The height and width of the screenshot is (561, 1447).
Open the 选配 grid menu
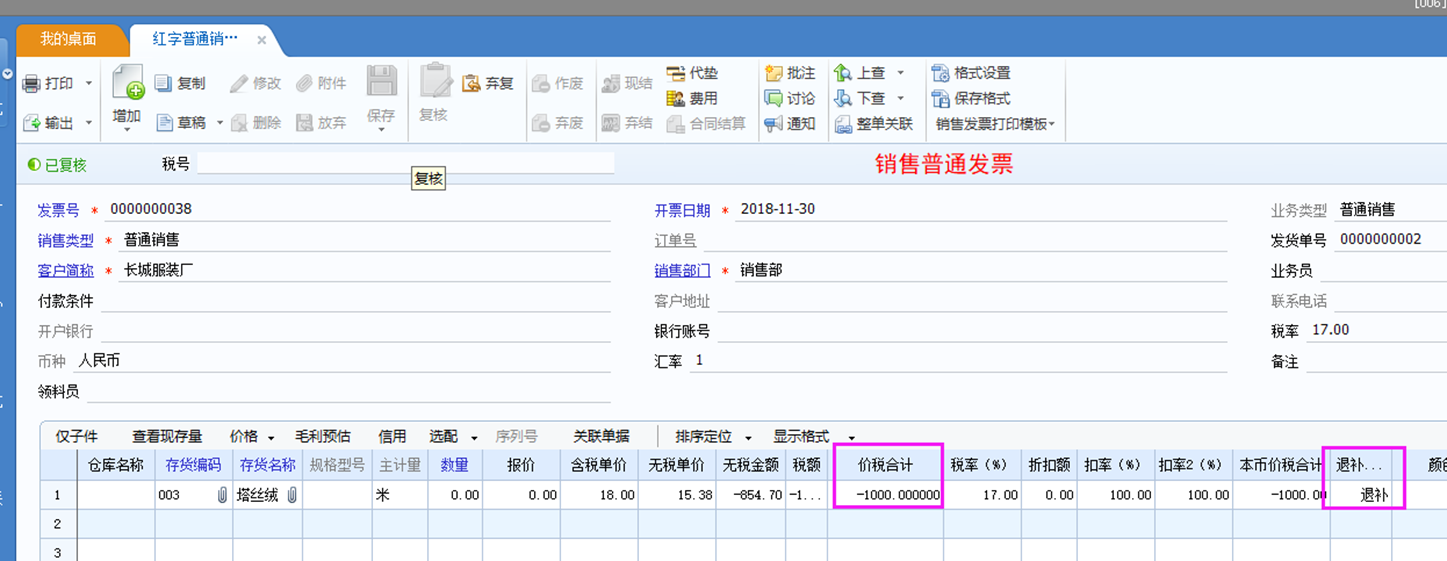pos(452,436)
